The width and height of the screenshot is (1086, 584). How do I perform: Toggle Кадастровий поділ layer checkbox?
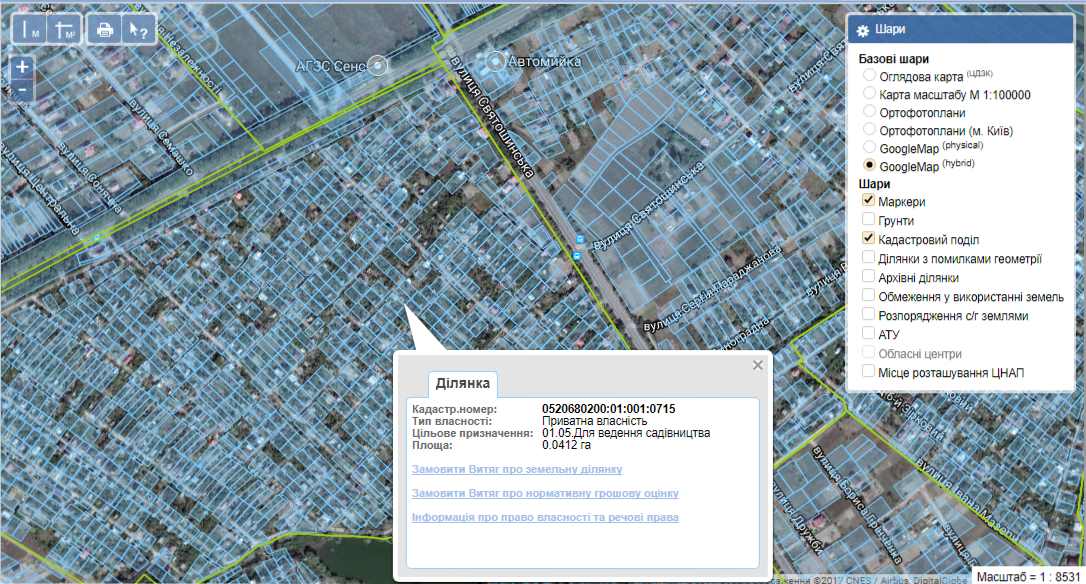coord(869,238)
